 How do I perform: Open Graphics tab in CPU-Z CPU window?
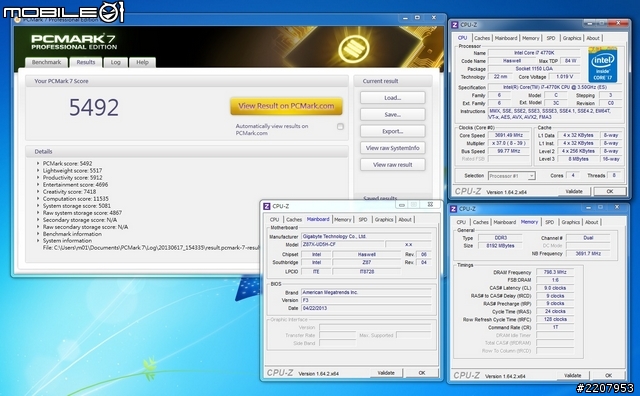[x=571, y=38]
